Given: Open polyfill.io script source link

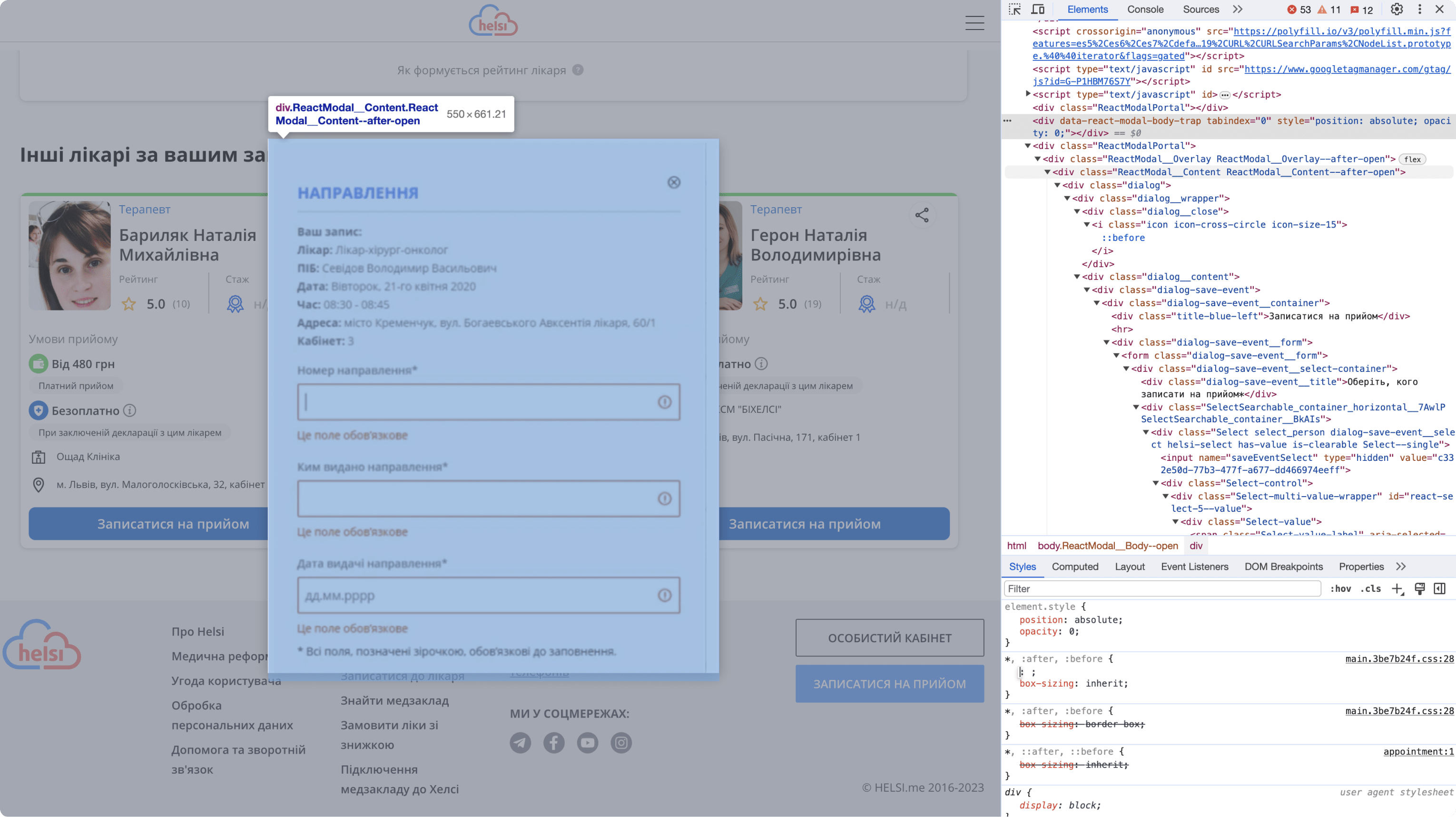Looking at the screenshot, I should [1242, 43].
